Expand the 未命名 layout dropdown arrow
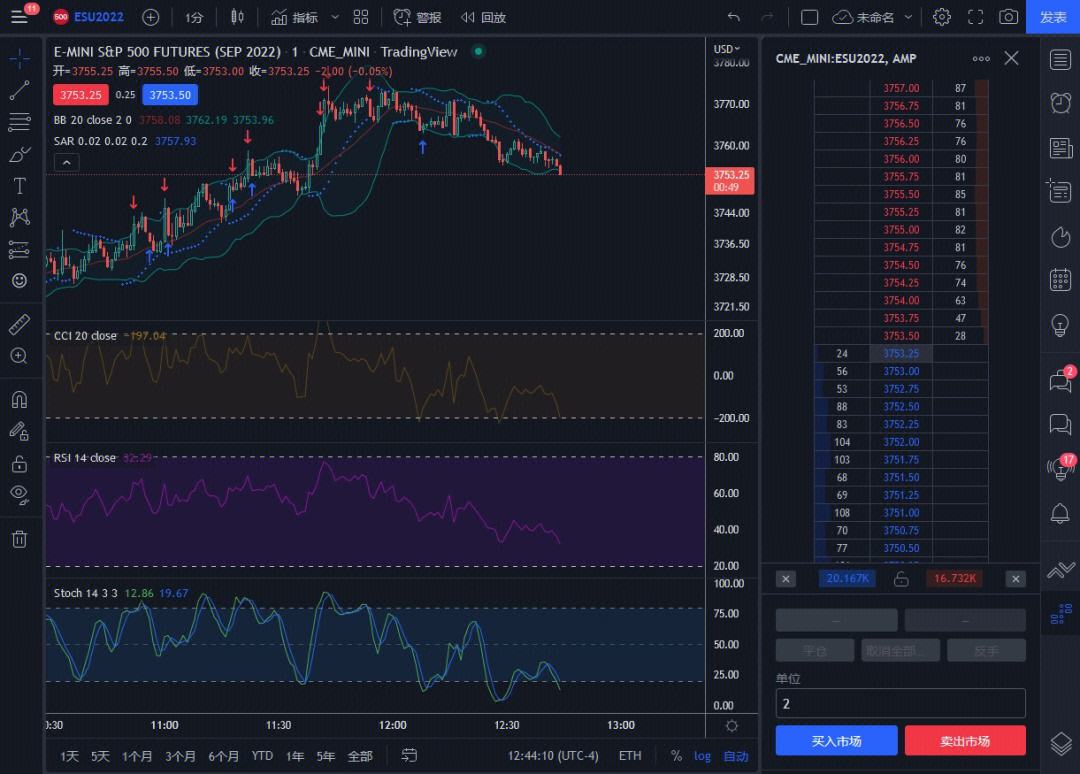The width and height of the screenshot is (1080, 774). [908, 17]
